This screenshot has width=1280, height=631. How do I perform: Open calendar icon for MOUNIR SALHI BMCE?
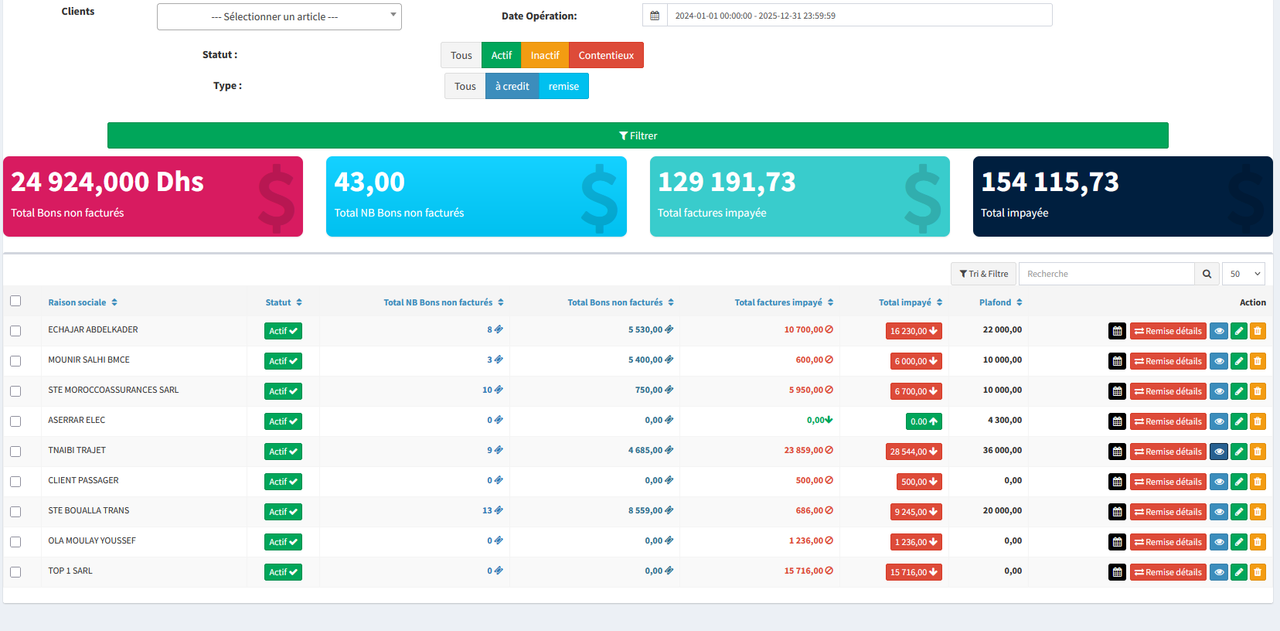pyautogui.click(x=1117, y=361)
